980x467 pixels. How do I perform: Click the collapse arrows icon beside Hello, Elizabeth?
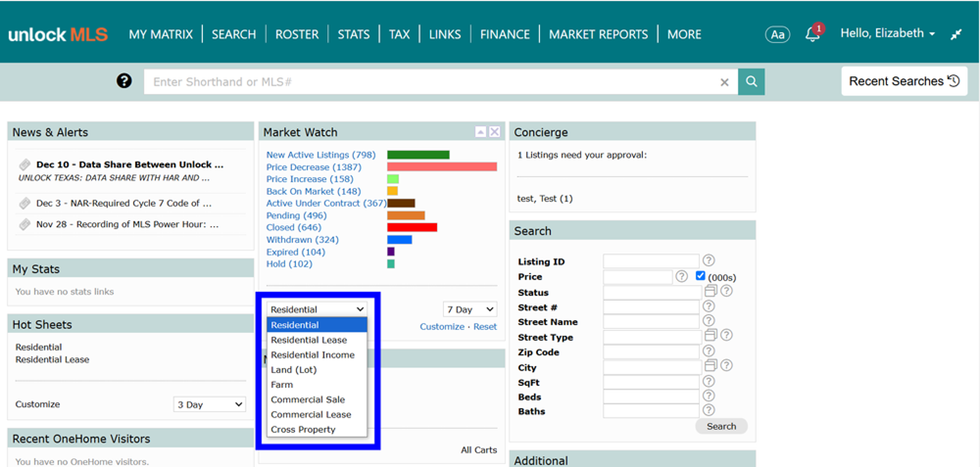point(956,34)
